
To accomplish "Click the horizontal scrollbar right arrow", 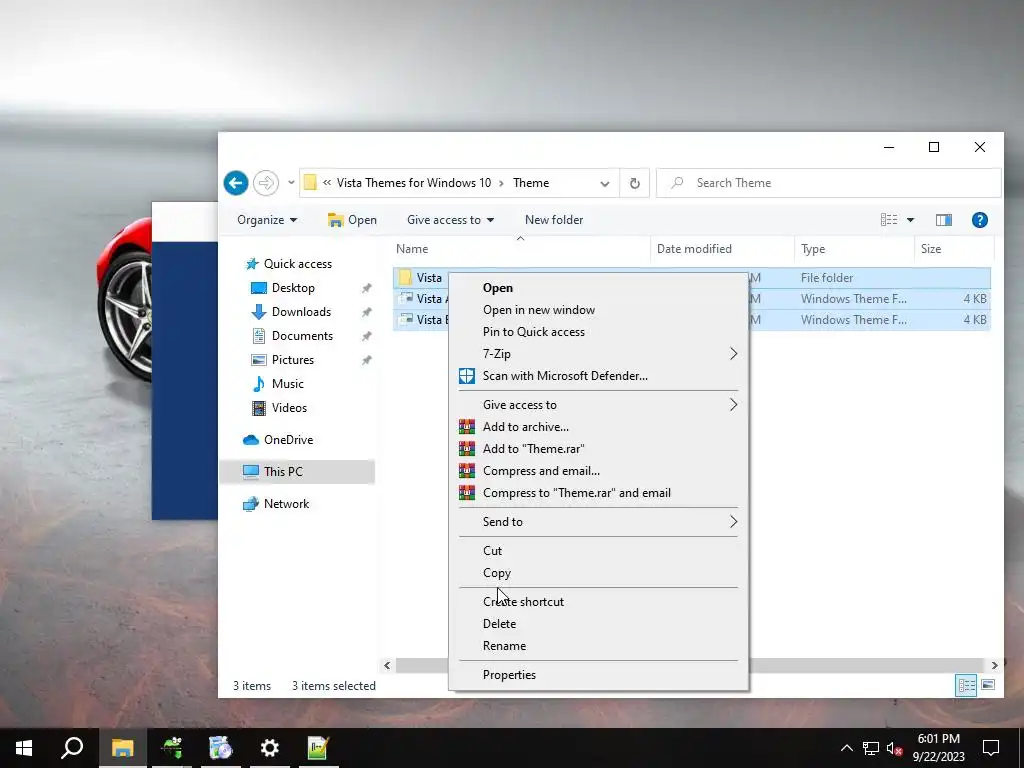I will [994, 665].
